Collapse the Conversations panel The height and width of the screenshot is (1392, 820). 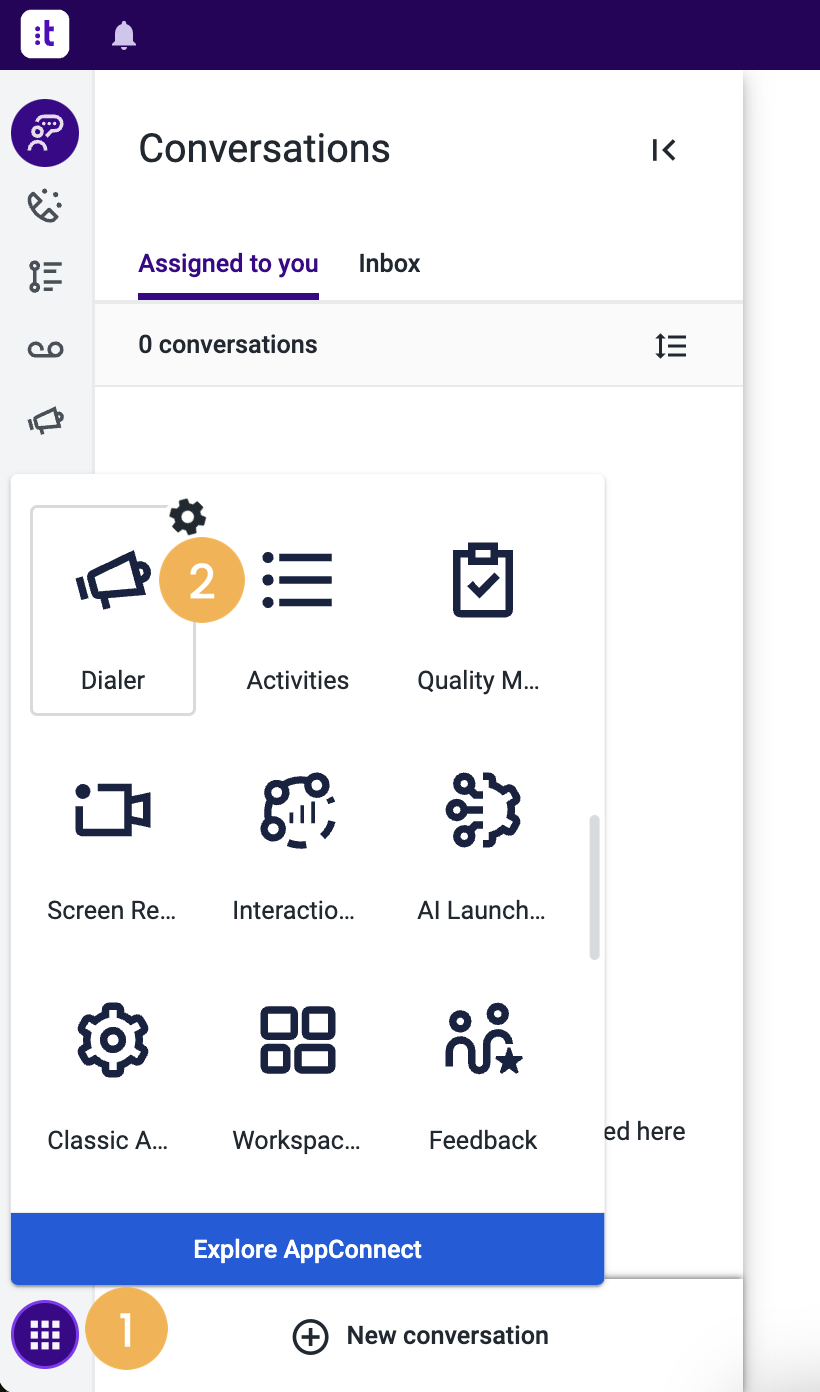pos(663,150)
